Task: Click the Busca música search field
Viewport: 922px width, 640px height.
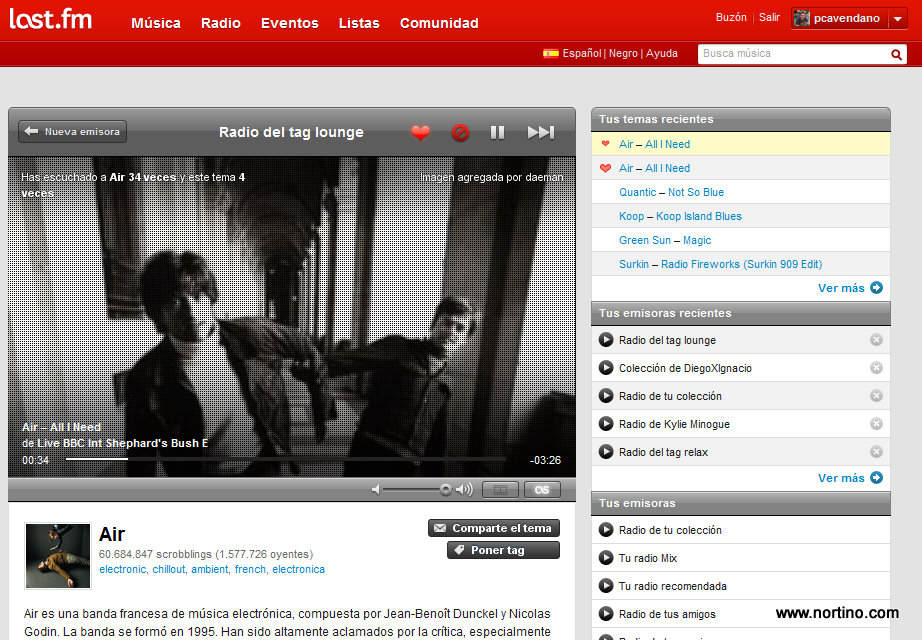Action: [x=790, y=54]
